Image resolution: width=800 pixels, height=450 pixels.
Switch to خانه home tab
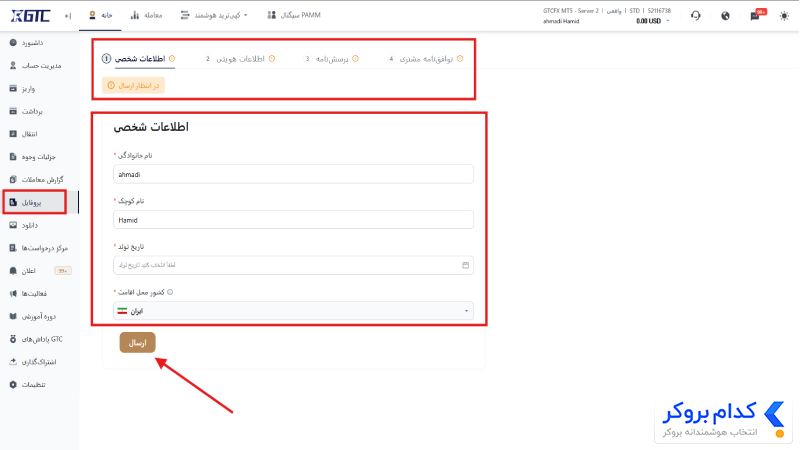coord(101,15)
